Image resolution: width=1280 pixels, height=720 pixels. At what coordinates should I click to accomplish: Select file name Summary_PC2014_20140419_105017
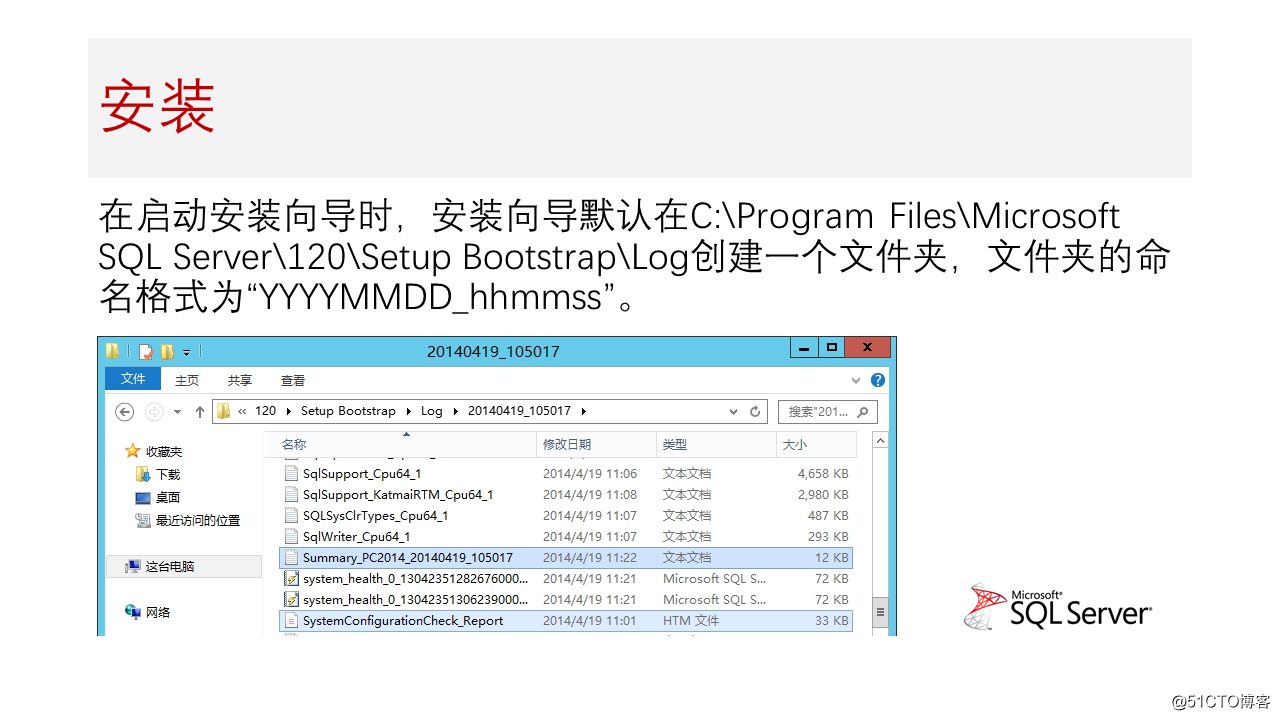tap(408, 557)
